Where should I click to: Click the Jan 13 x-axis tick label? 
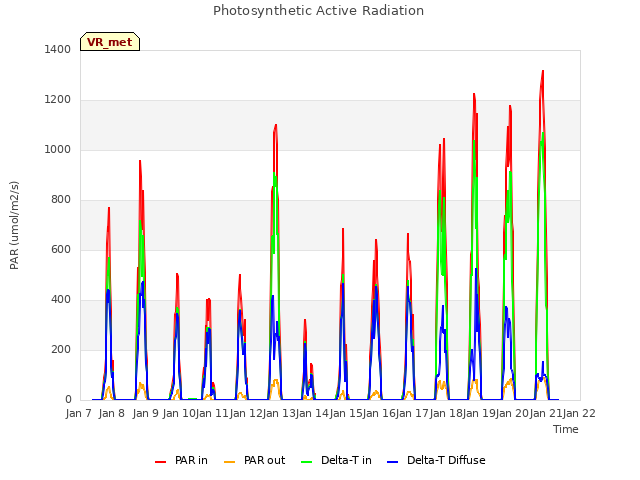pyautogui.click(x=278, y=413)
